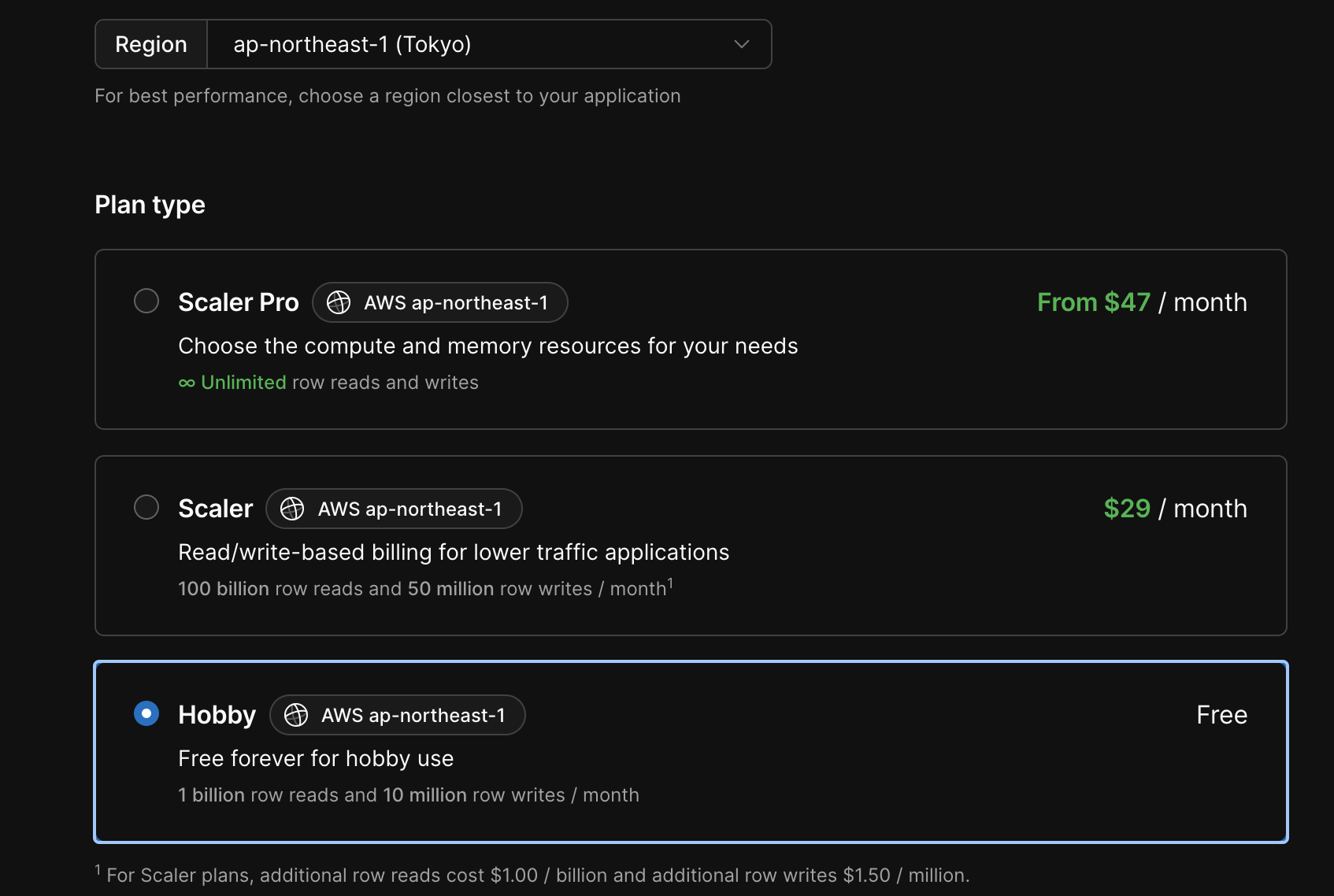Click the Hobby plan title
The image size is (1334, 896).
tap(217, 715)
